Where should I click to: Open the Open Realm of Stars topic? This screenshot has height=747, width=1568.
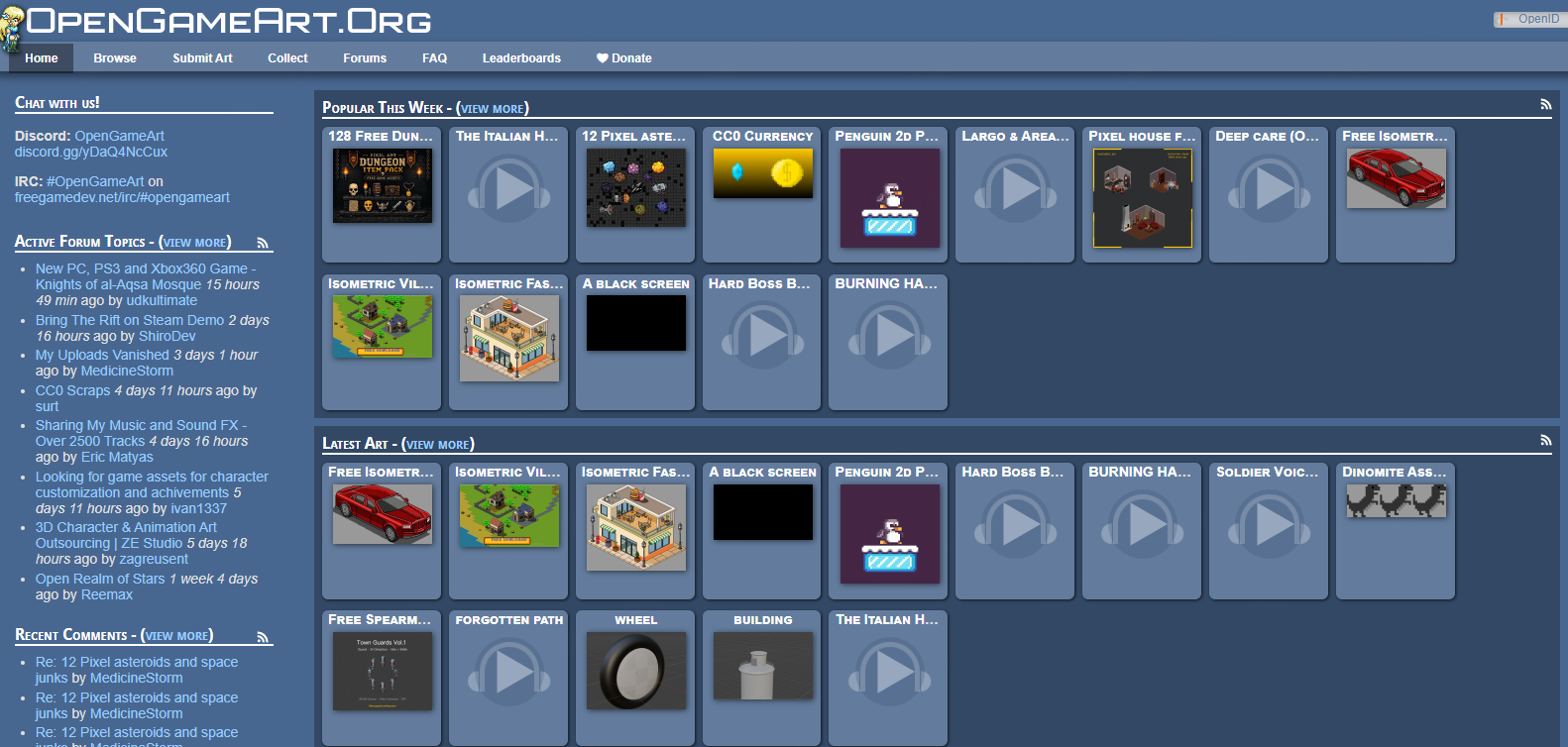point(100,579)
